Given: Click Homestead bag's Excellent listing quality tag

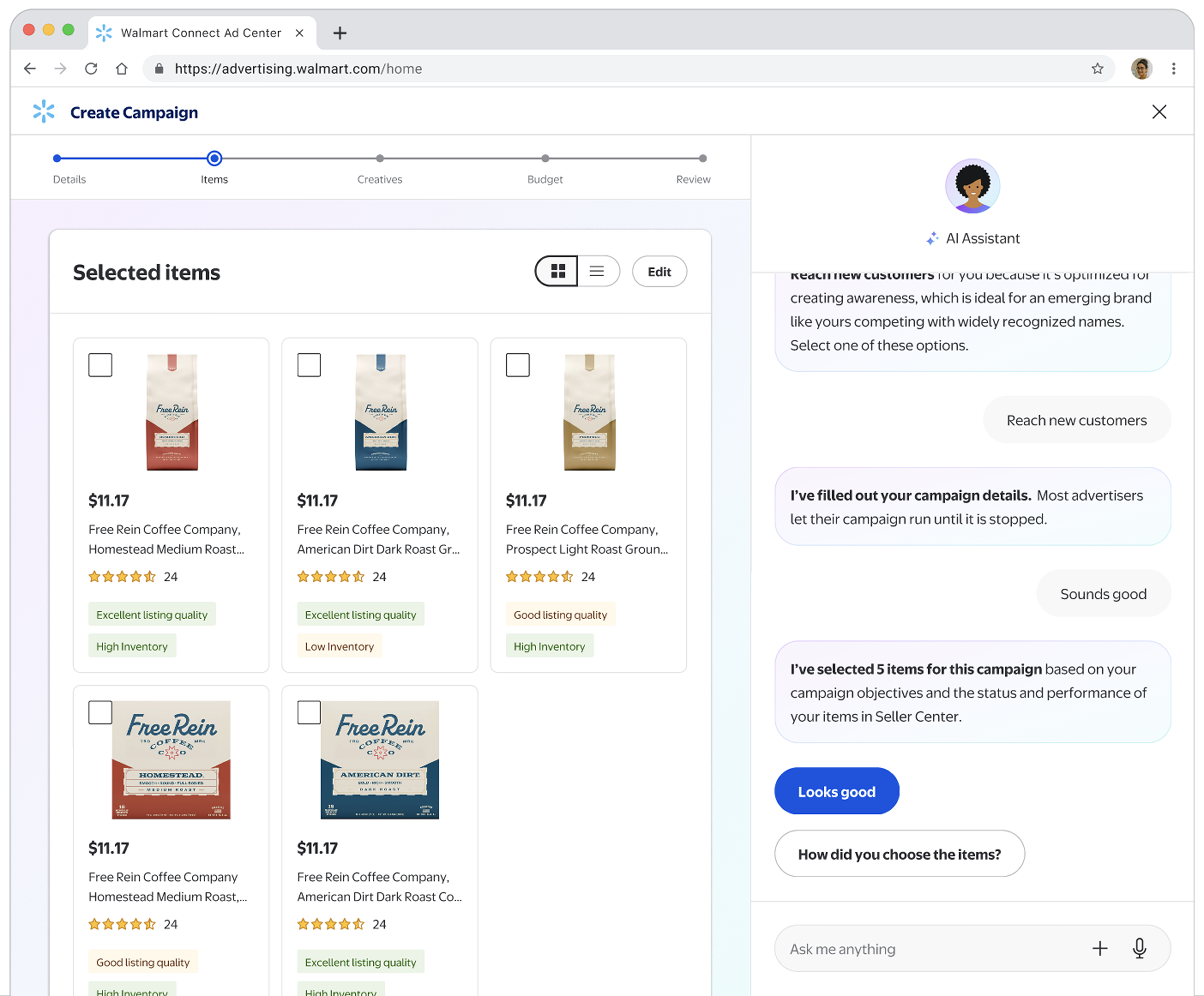Looking at the screenshot, I should click(x=152, y=614).
